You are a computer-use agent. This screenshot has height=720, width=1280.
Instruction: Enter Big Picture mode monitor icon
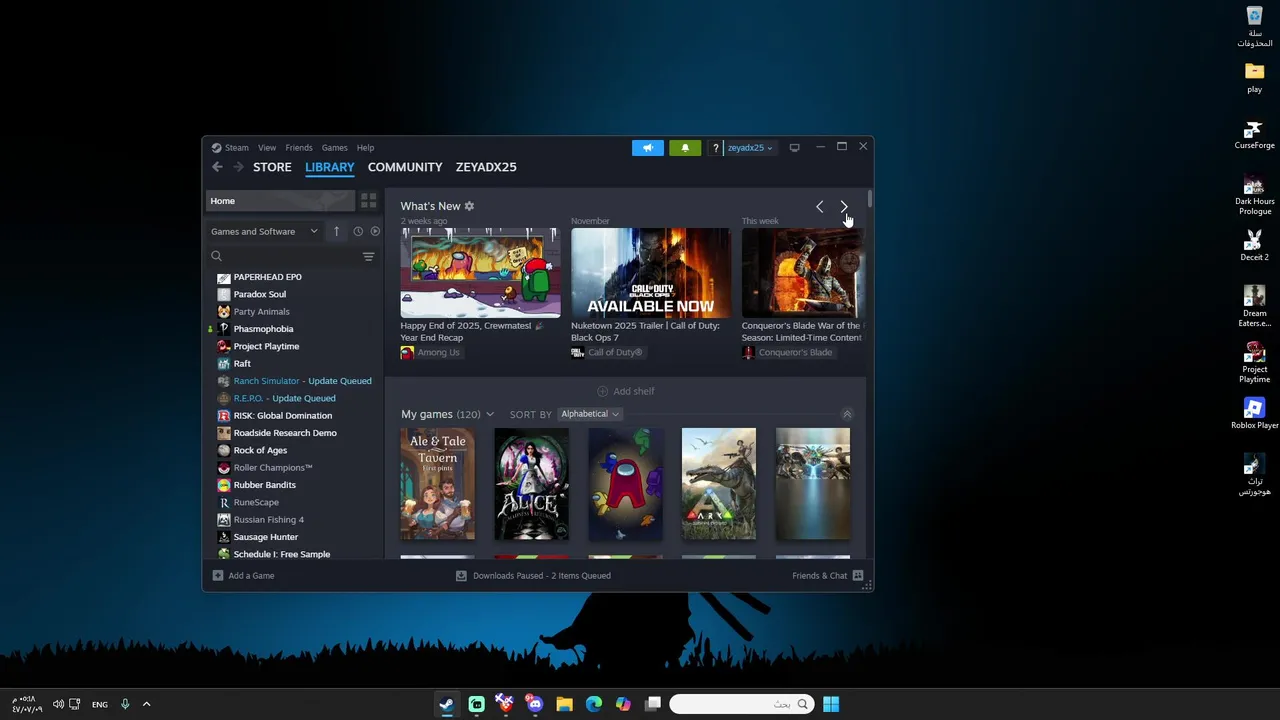tap(794, 148)
